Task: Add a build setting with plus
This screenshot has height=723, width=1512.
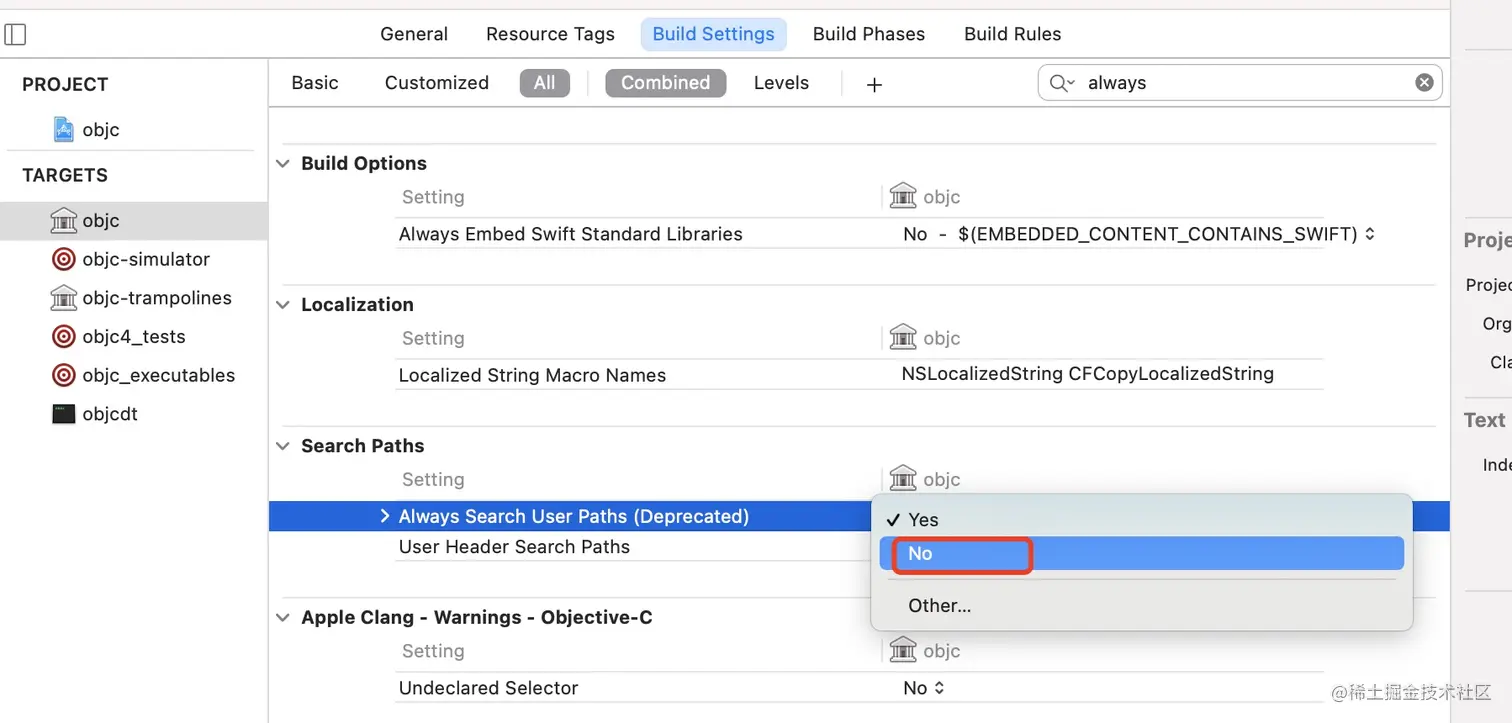Action: click(874, 84)
